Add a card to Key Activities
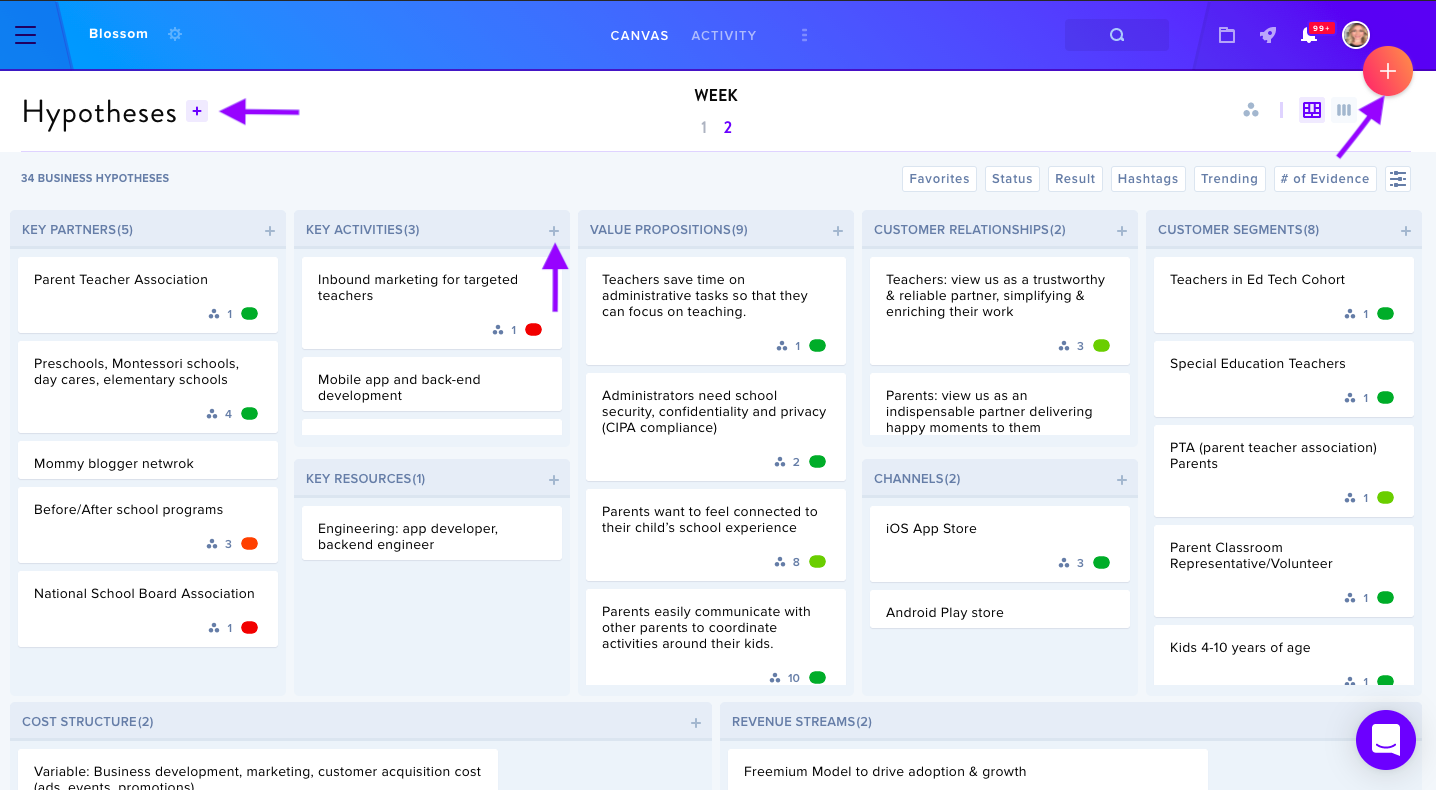Image resolution: width=1436 pixels, height=790 pixels. [554, 231]
